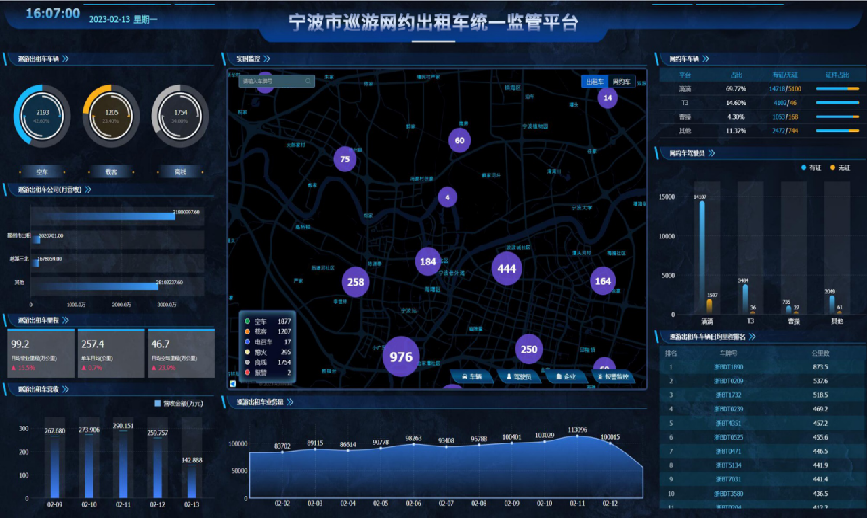868x518 pixels.
Task: Click the 载客 label button under orange gauge
Action: (x=111, y=171)
